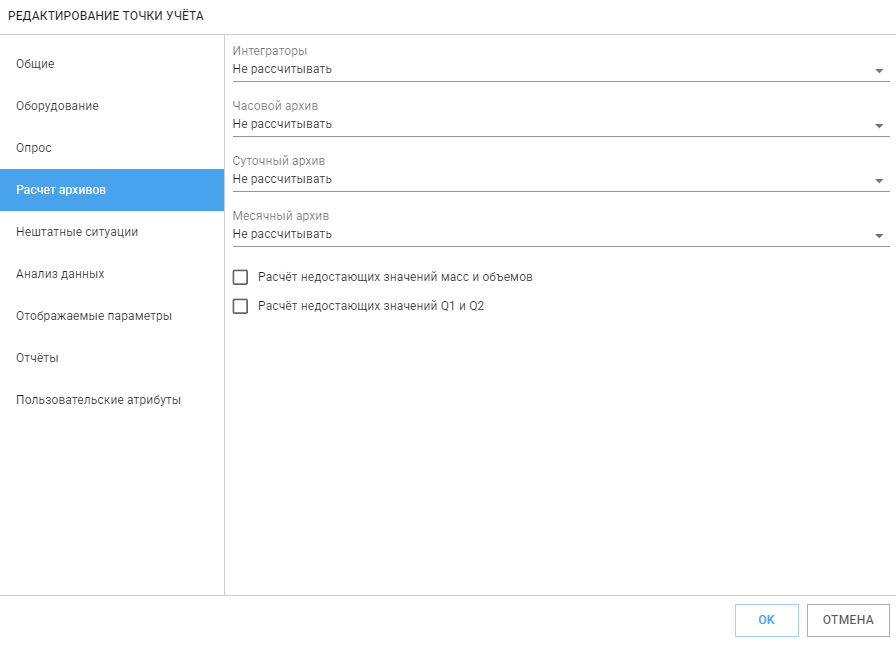Click the Интеграторы value field Не рассчитывать

(x=561, y=70)
